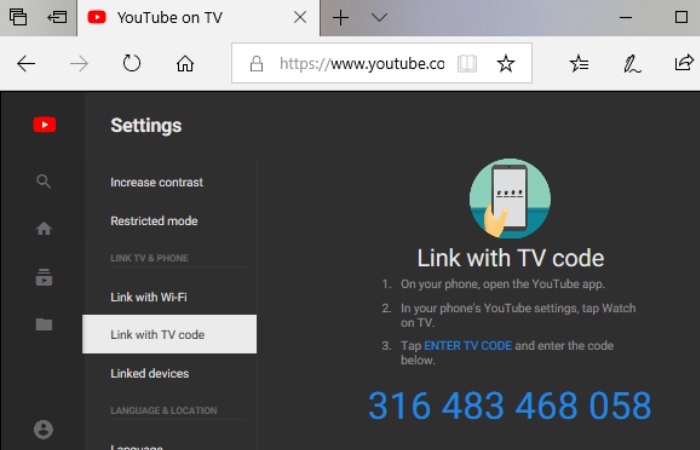Add notes with pen icon
Screen dimensions: 700x450
click(631, 64)
